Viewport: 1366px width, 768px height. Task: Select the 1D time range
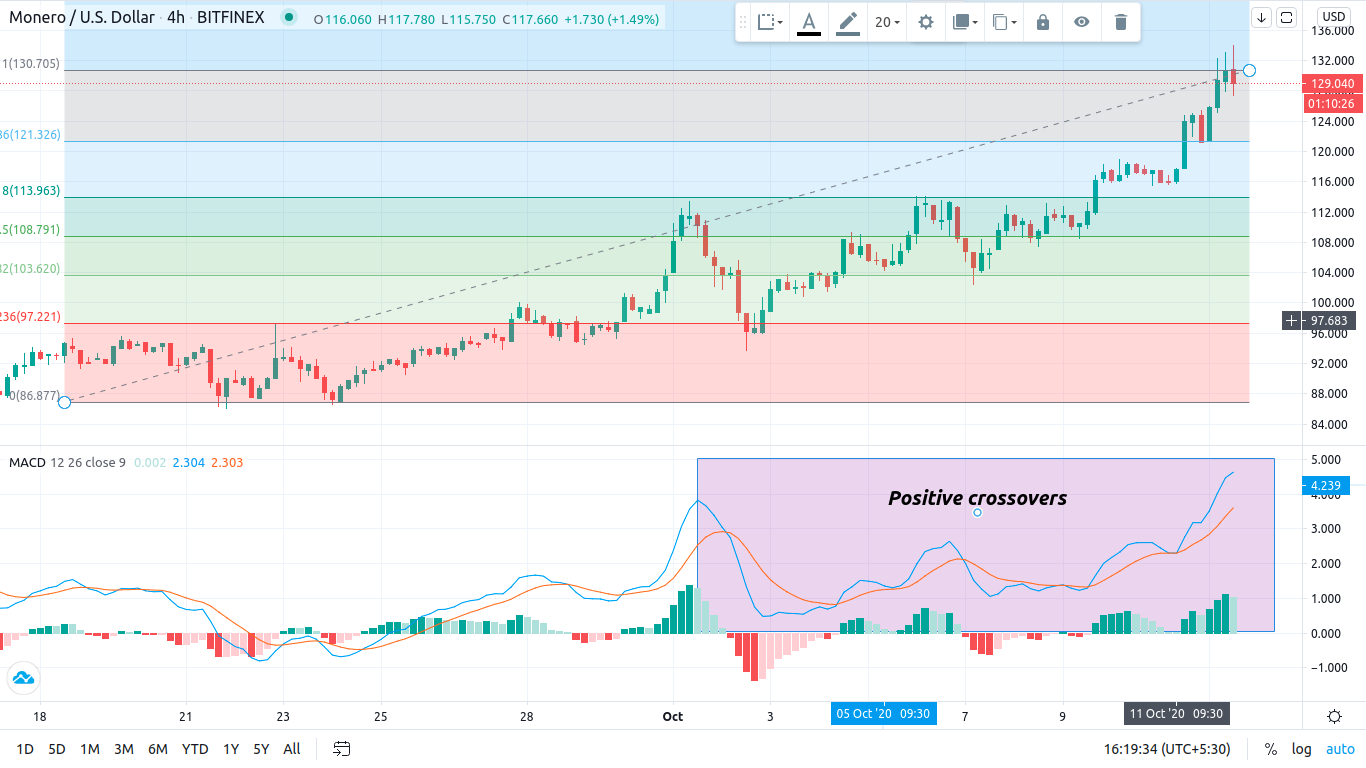pyautogui.click(x=25, y=749)
